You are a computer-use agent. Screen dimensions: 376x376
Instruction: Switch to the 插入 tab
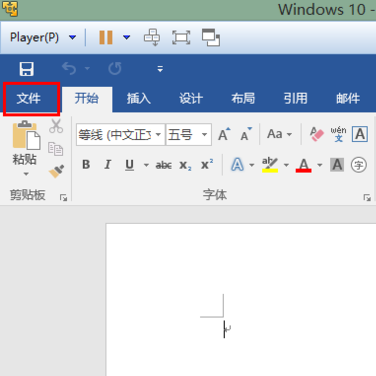point(139,99)
